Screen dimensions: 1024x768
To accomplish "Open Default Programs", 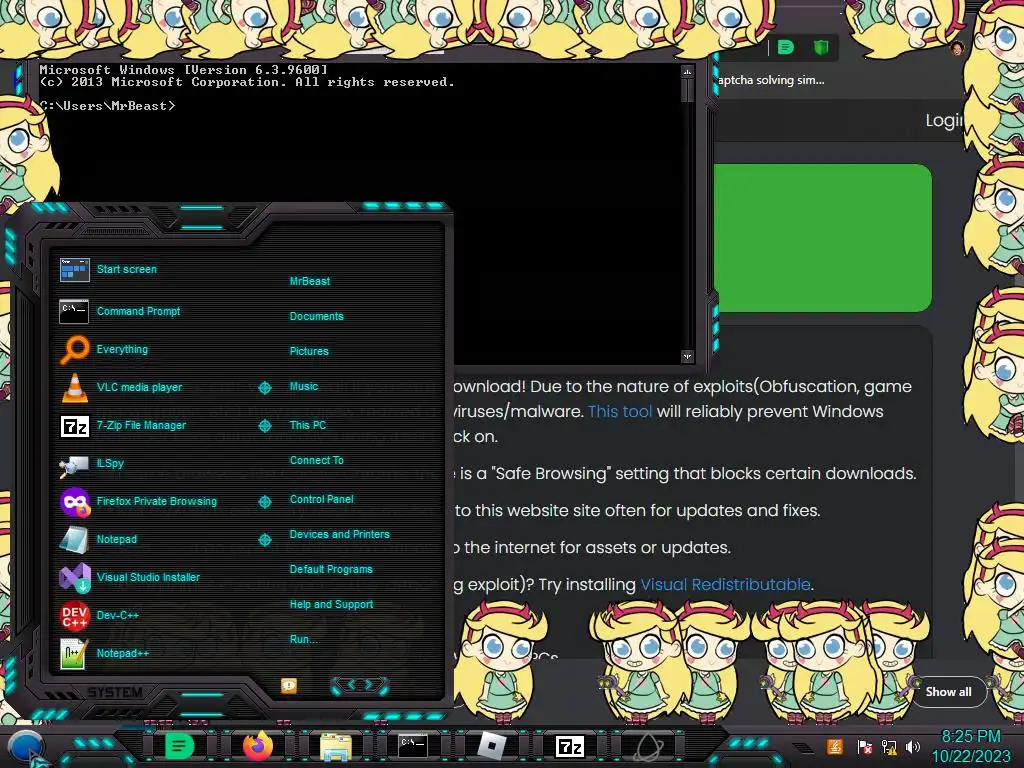I will coord(330,569).
